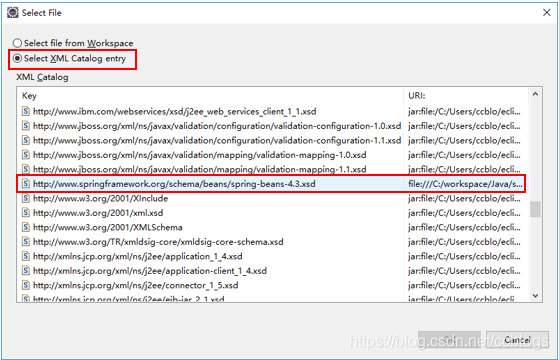Select the validation-mapping-1.0.xsd key

coord(200,155)
